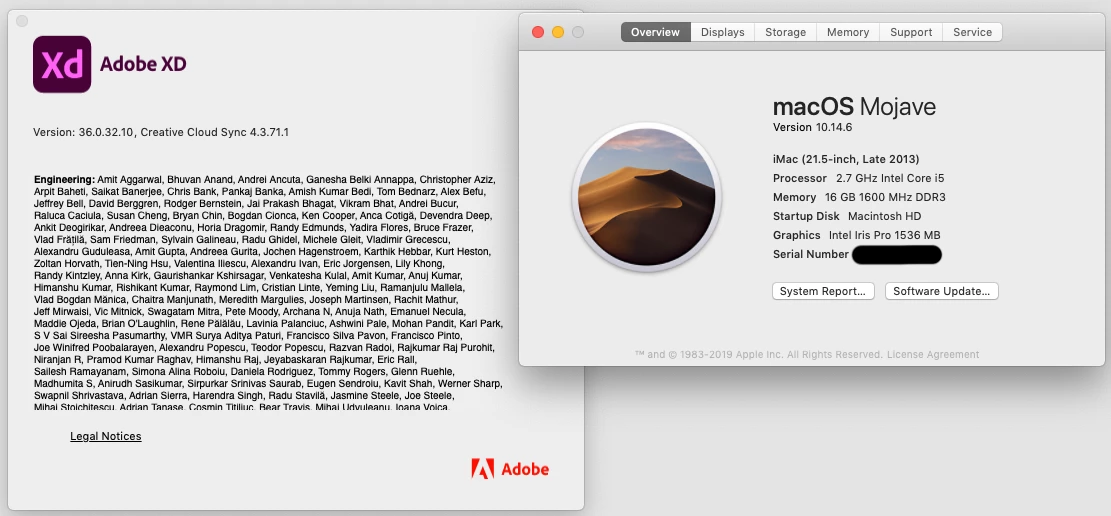Image resolution: width=1111 pixels, height=516 pixels.
Task: Click the Software Update button
Action: [x=941, y=291]
